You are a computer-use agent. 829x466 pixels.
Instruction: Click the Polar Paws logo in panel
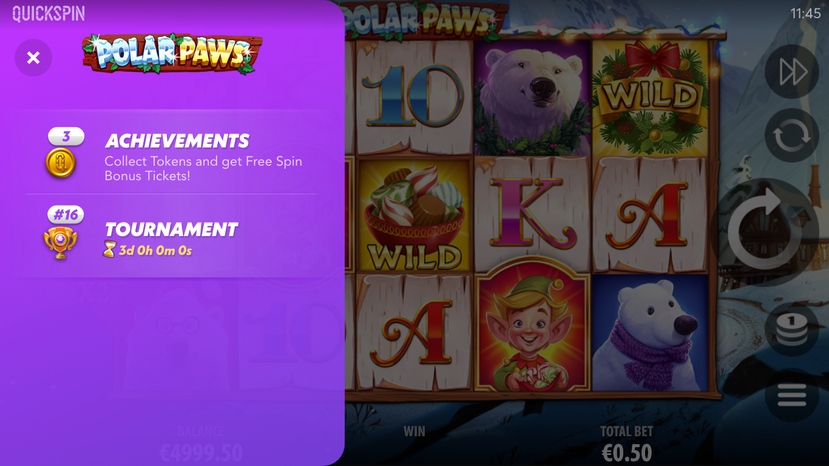pos(172,54)
